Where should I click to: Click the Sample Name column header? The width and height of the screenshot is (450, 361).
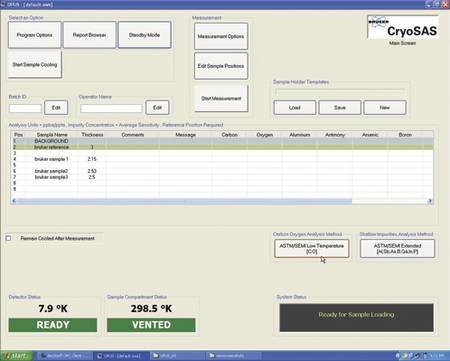coord(52,135)
